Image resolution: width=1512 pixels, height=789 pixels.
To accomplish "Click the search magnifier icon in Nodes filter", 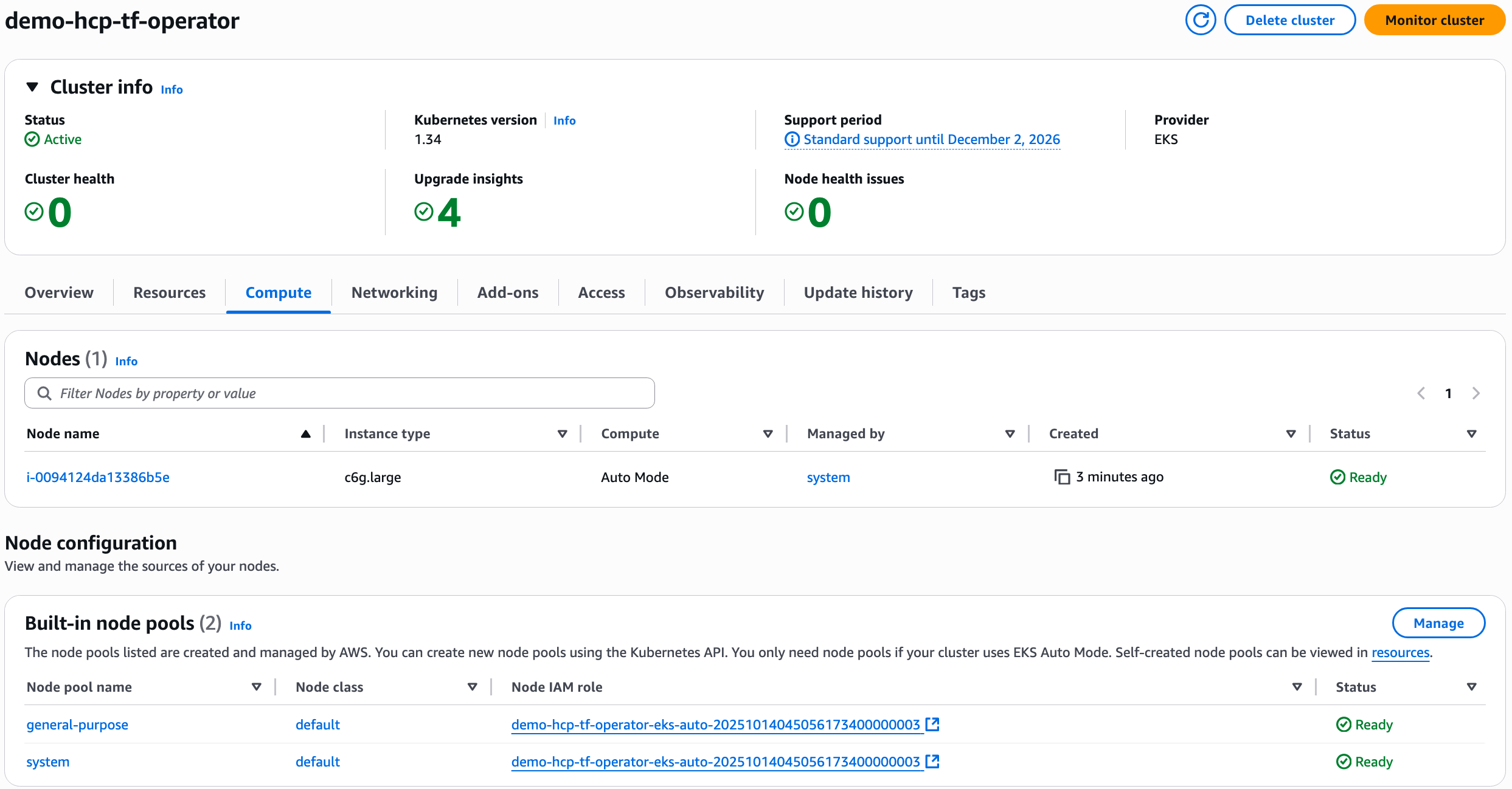I will [x=44, y=393].
